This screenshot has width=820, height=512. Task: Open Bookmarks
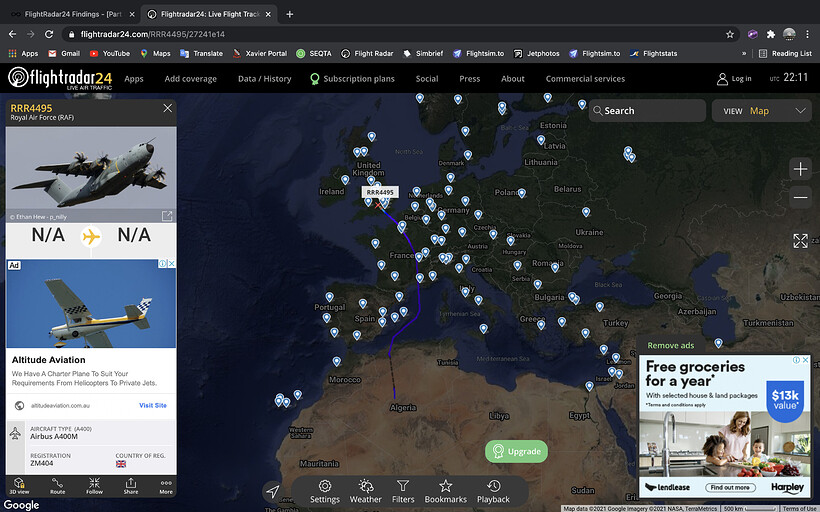(x=446, y=492)
